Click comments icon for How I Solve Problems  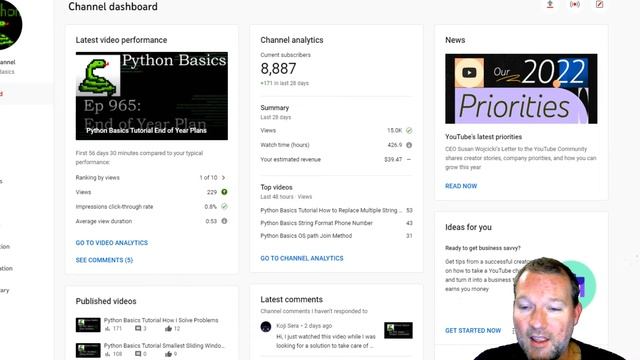click(x=138, y=329)
